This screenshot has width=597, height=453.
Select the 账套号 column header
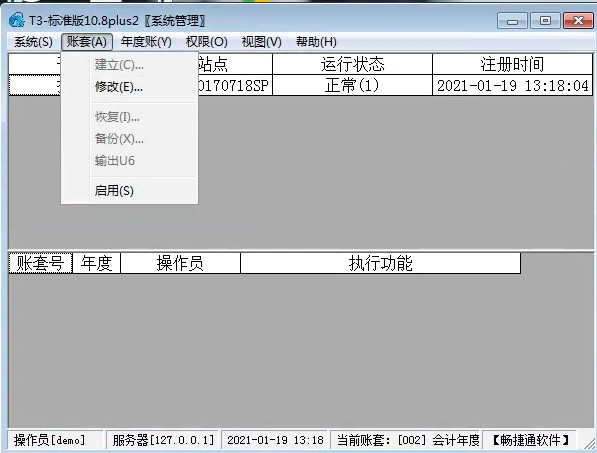(x=40, y=263)
